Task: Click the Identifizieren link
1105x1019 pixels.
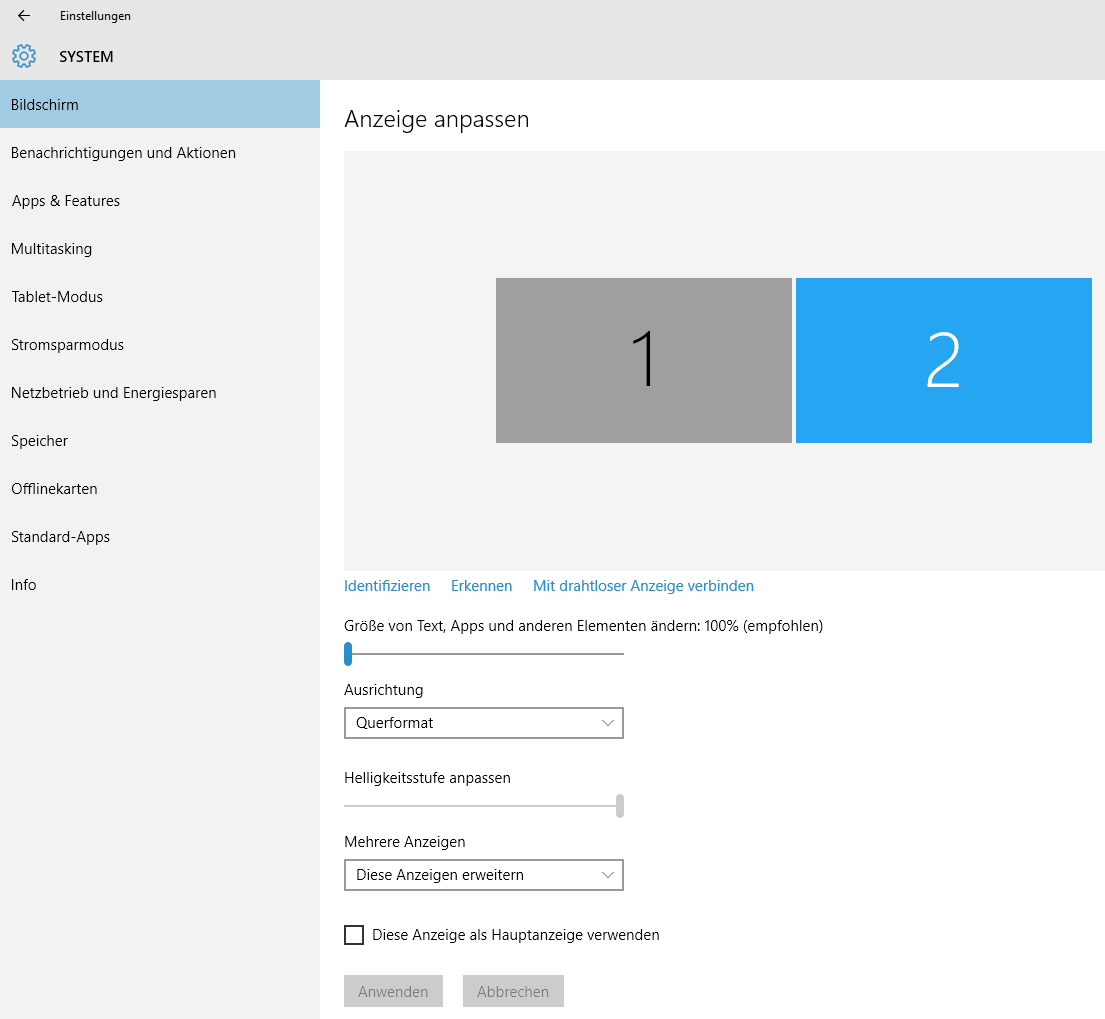Action: pos(387,585)
